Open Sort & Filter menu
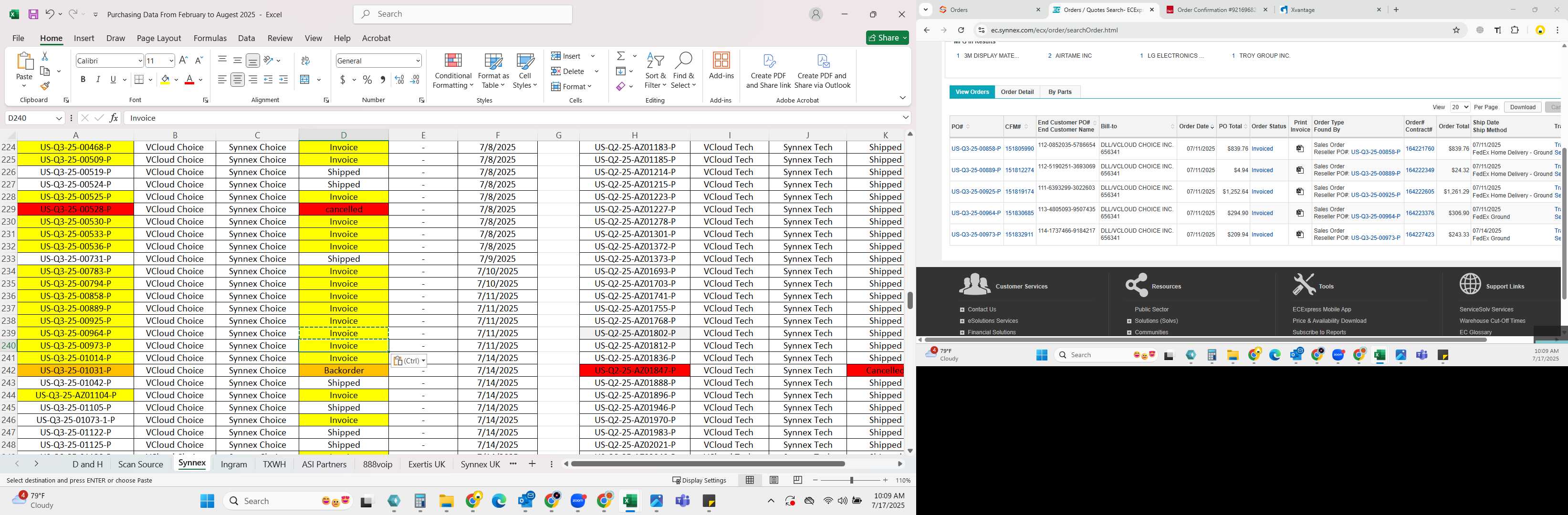The image size is (1568, 515). (x=656, y=71)
